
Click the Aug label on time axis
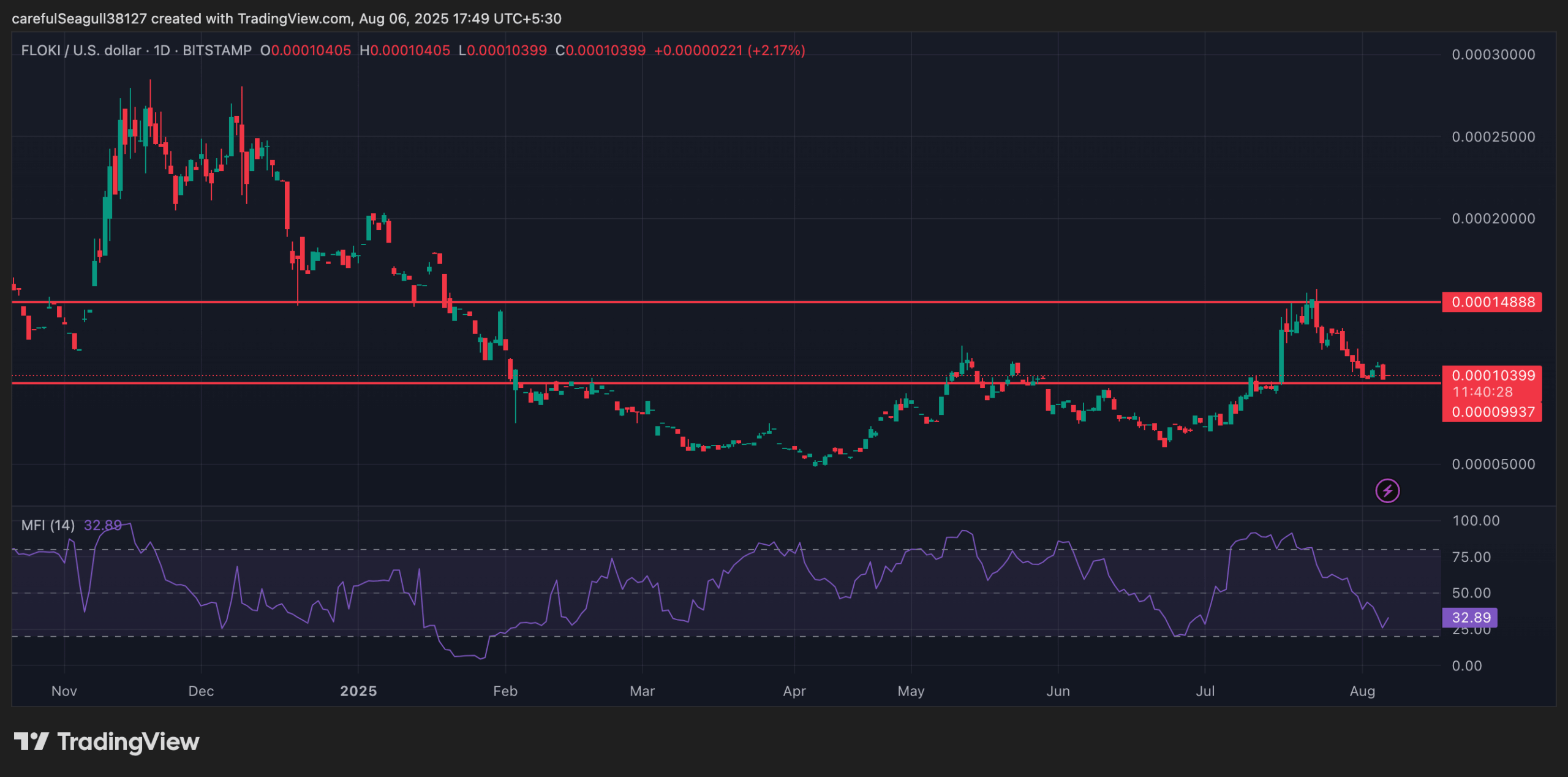coord(1362,691)
